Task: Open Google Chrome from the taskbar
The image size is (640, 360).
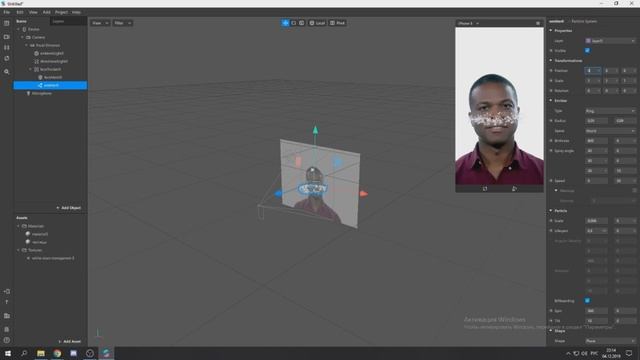Action: pos(57,353)
